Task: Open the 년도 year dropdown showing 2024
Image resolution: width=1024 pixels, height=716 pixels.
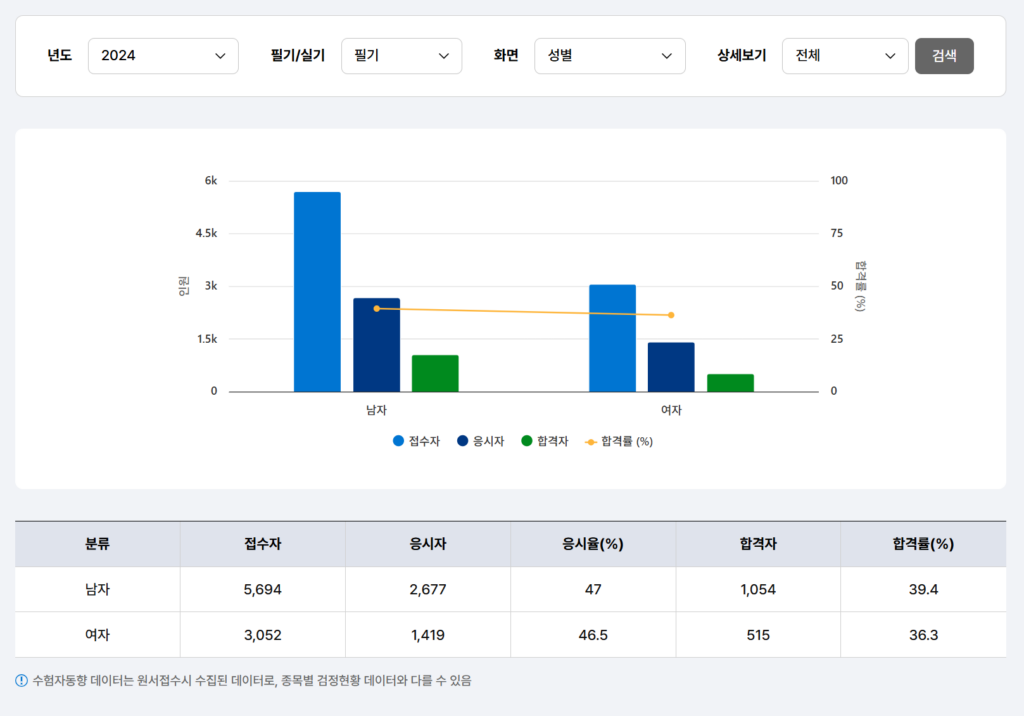Action: click(x=163, y=55)
